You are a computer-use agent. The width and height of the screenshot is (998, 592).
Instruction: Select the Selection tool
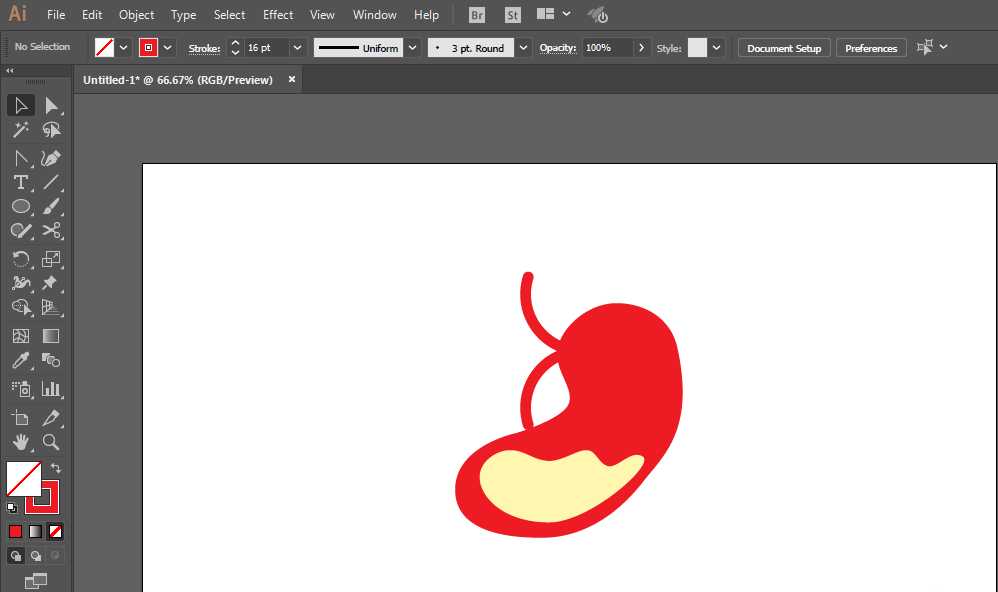pos(21,105)
